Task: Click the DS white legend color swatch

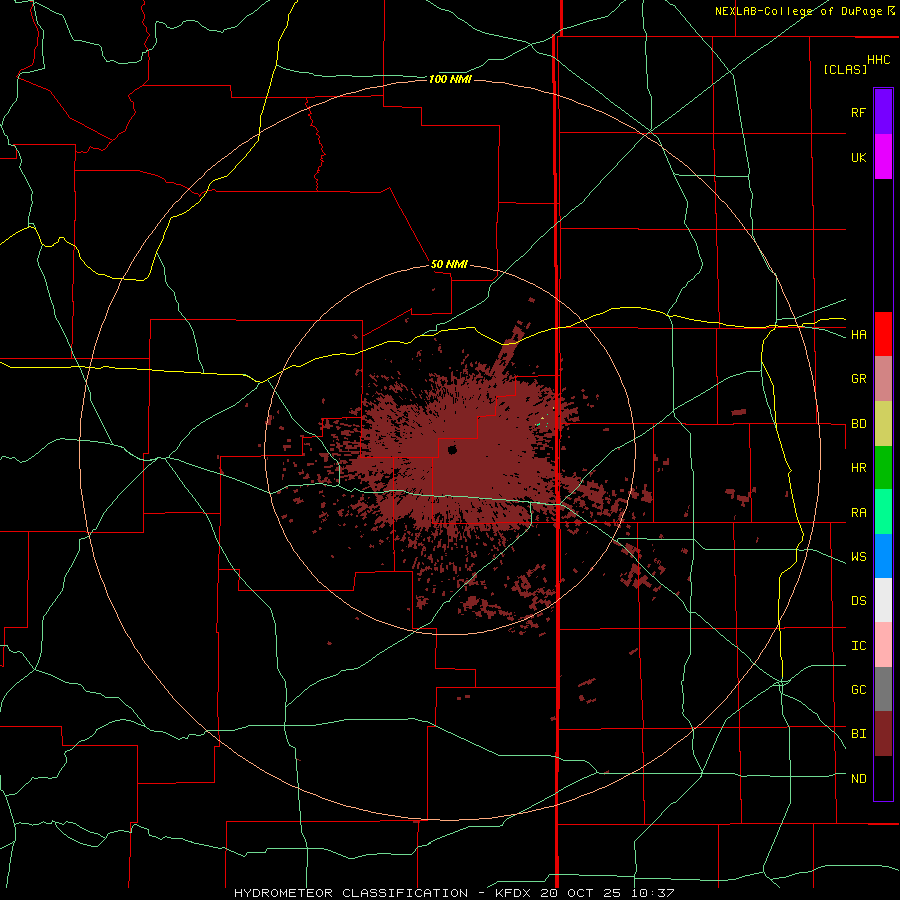Action: tap(883, 600)
